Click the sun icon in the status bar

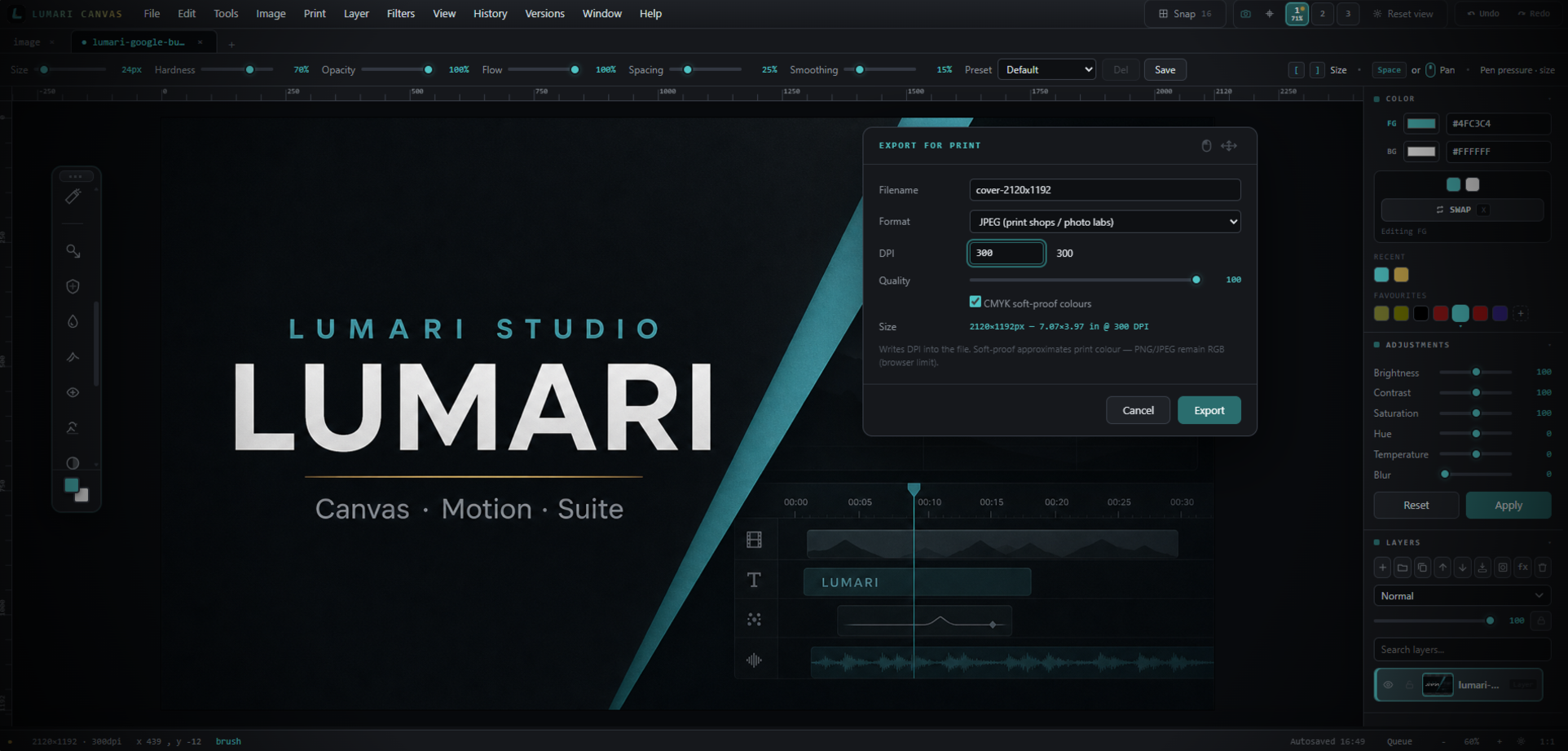(x=1521, y=741)
